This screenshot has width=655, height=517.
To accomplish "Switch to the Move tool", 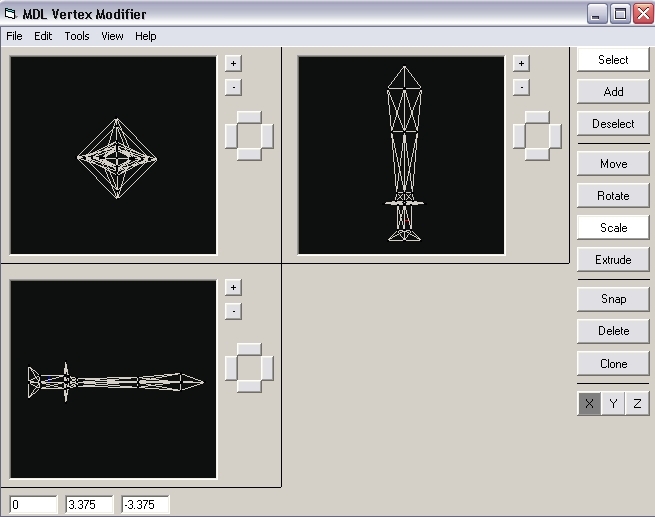I will click(x=613, y=163).
